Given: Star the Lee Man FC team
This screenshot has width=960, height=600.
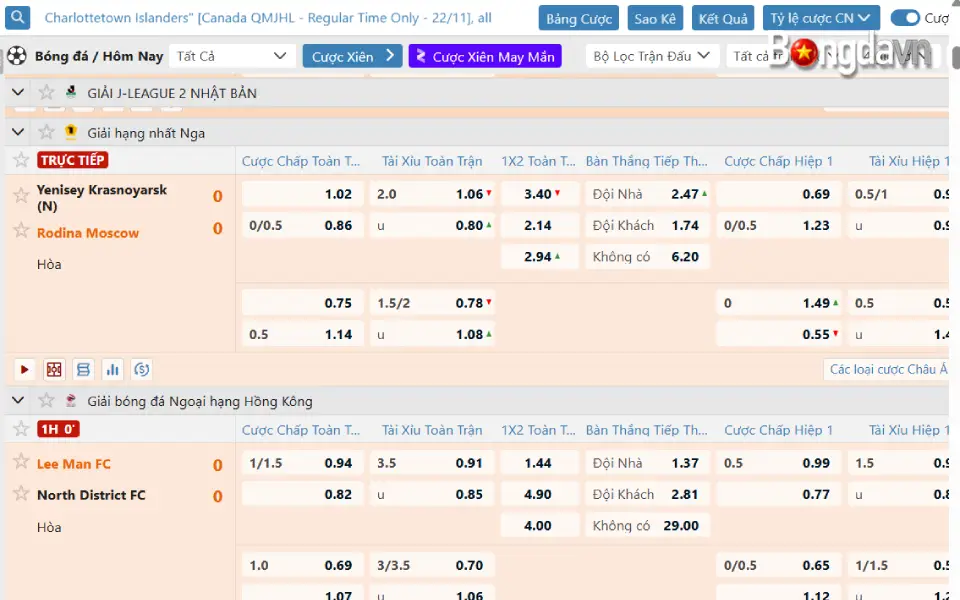Looking at the screenshot, I should click(21, 463).
